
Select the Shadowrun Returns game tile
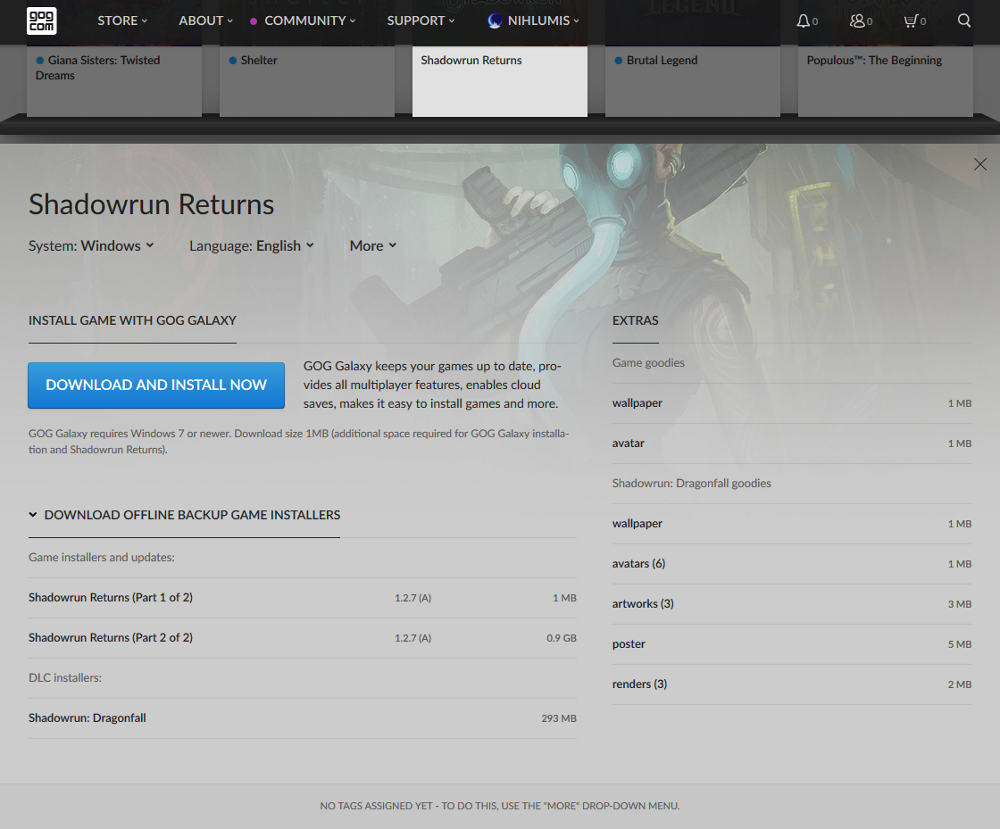pyautogui.click(x=500, y=81)
